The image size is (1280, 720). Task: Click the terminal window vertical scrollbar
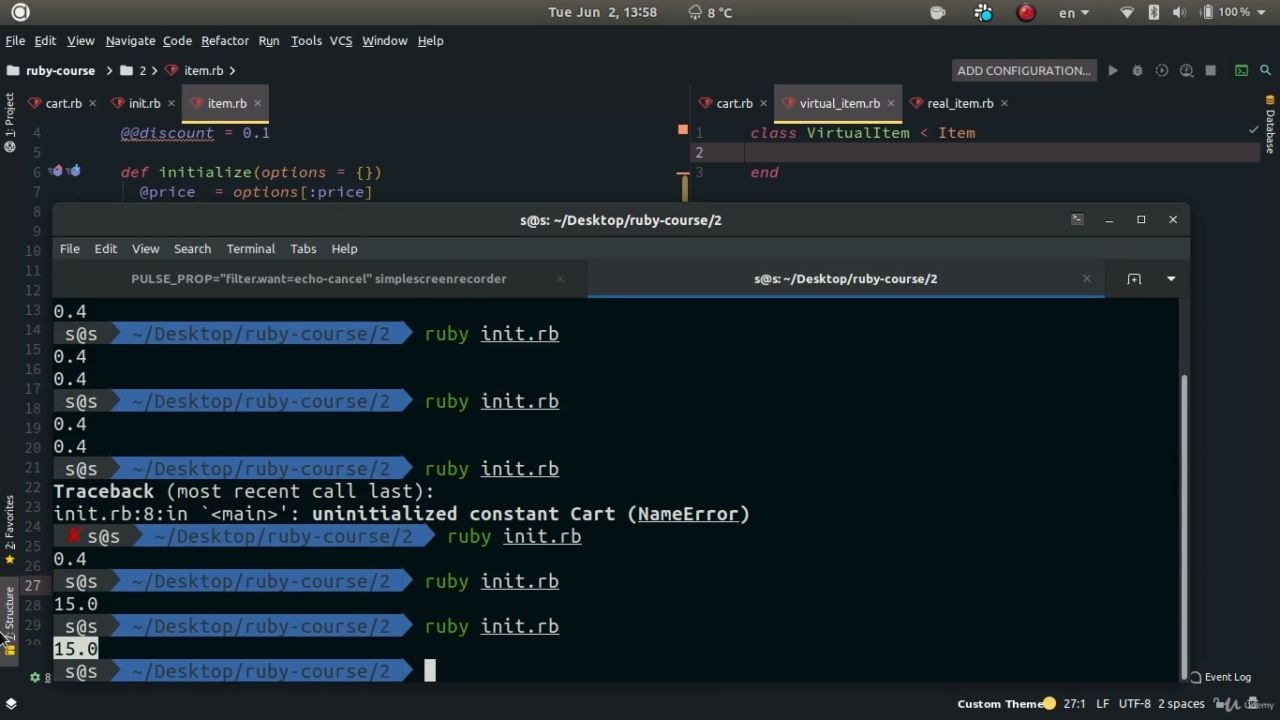coord(1184,526)
